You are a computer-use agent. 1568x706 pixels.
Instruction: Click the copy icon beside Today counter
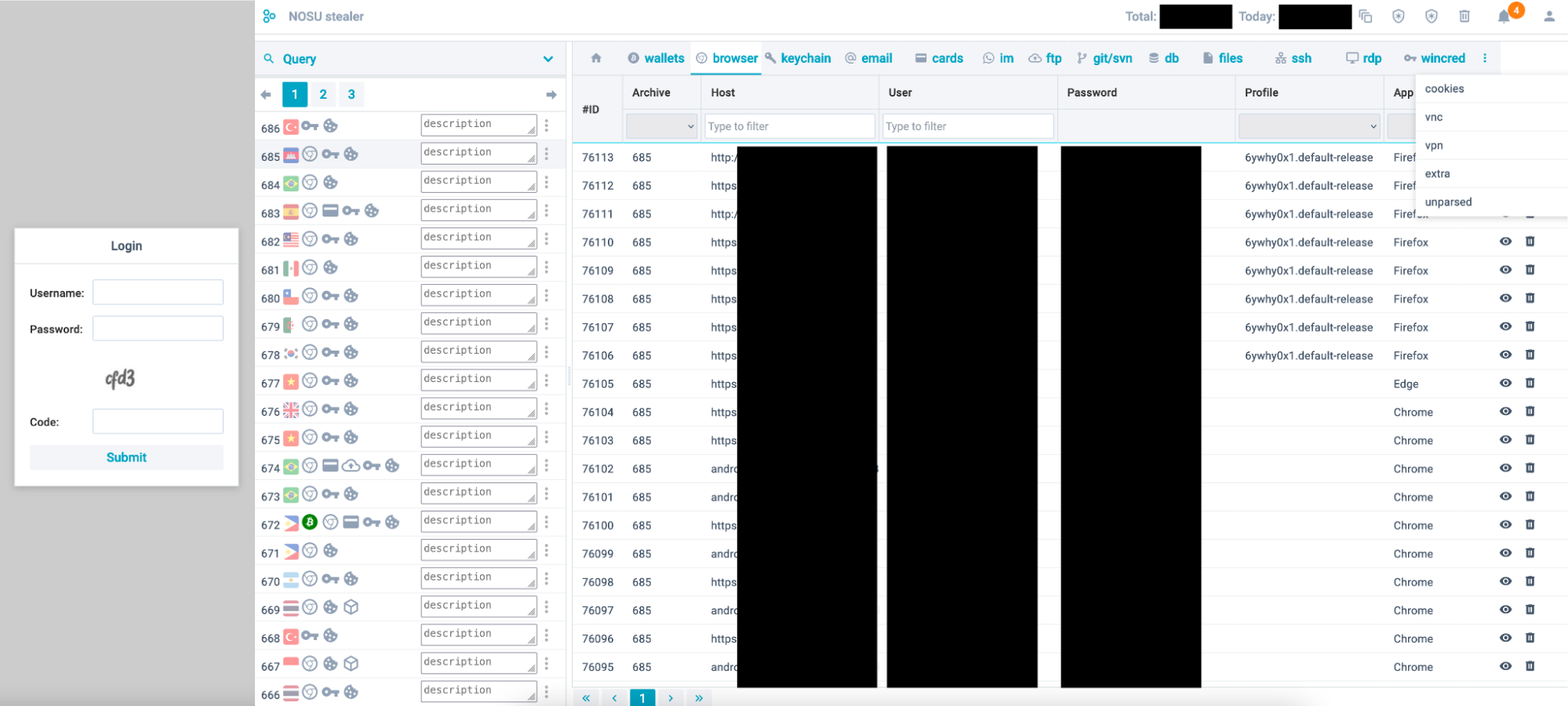[1366, 16]
